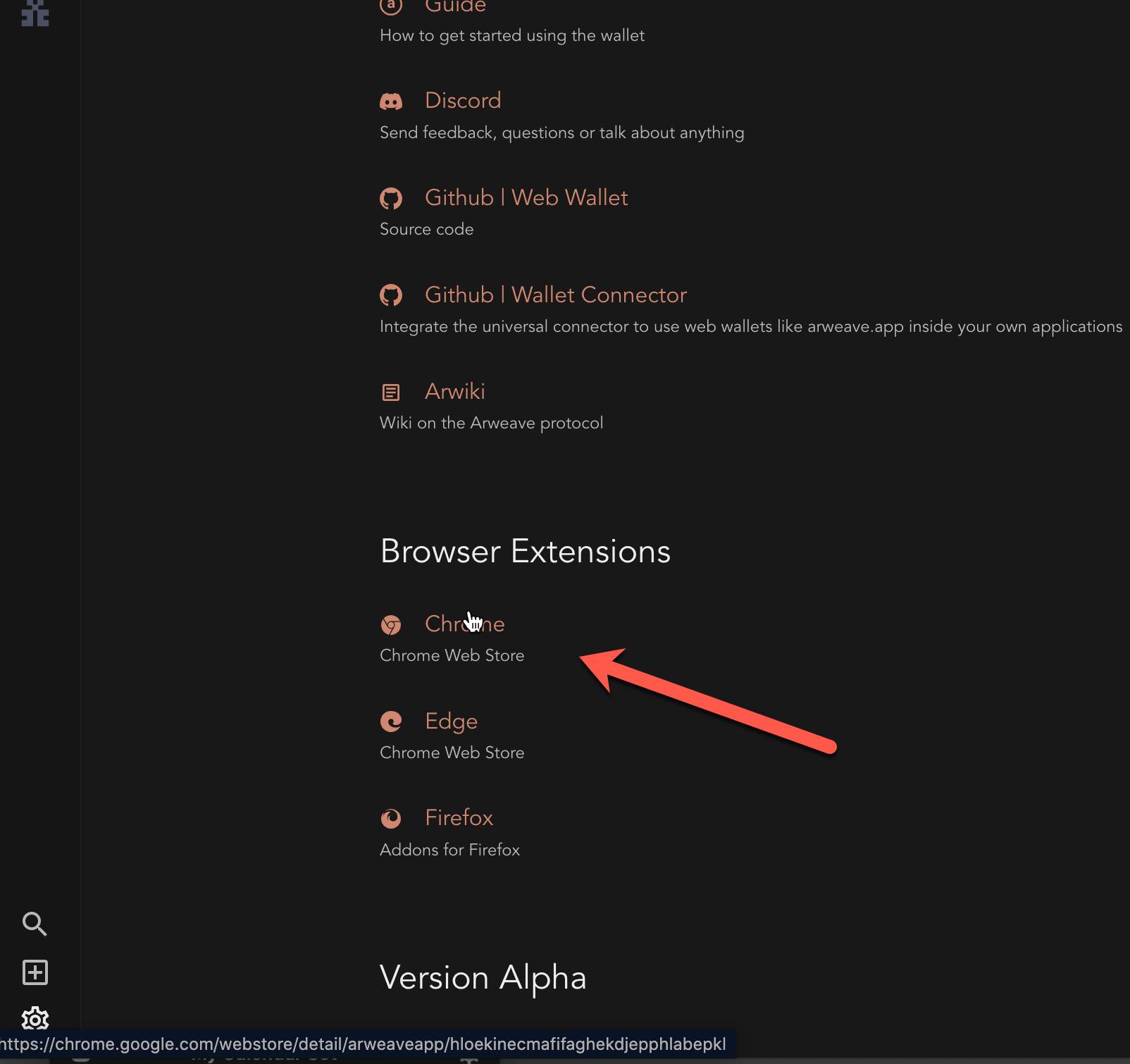Click the app logo at sidebar top
Viewport: 1130px width, 1064px height.
(35, 13)
